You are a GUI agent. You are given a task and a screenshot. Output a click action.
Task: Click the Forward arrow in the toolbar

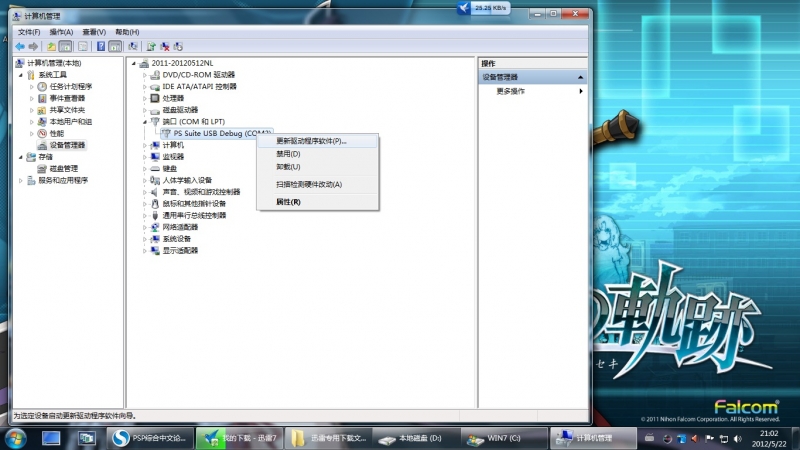pyautogui.click(x=33, y=46)
